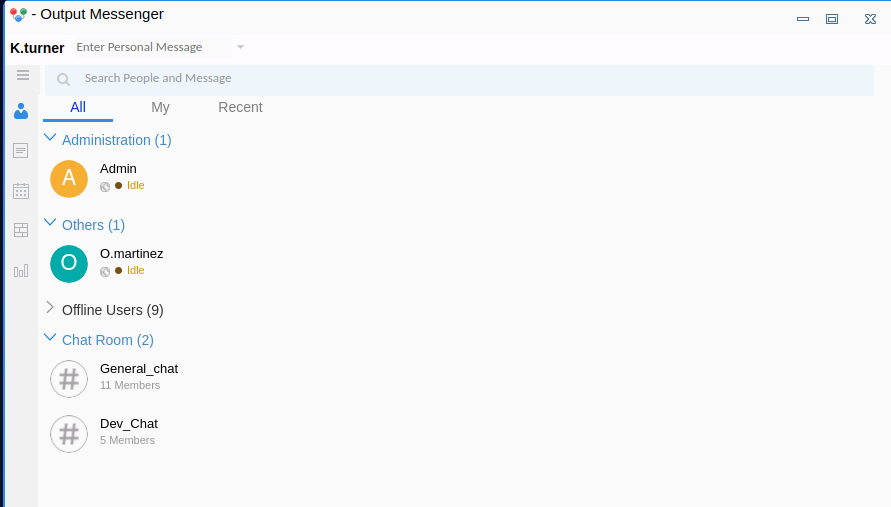The width and height of the screenshot is (891, 507).
Task: Open the Calendar icon in the sidebar
Action: pos(21,191)
